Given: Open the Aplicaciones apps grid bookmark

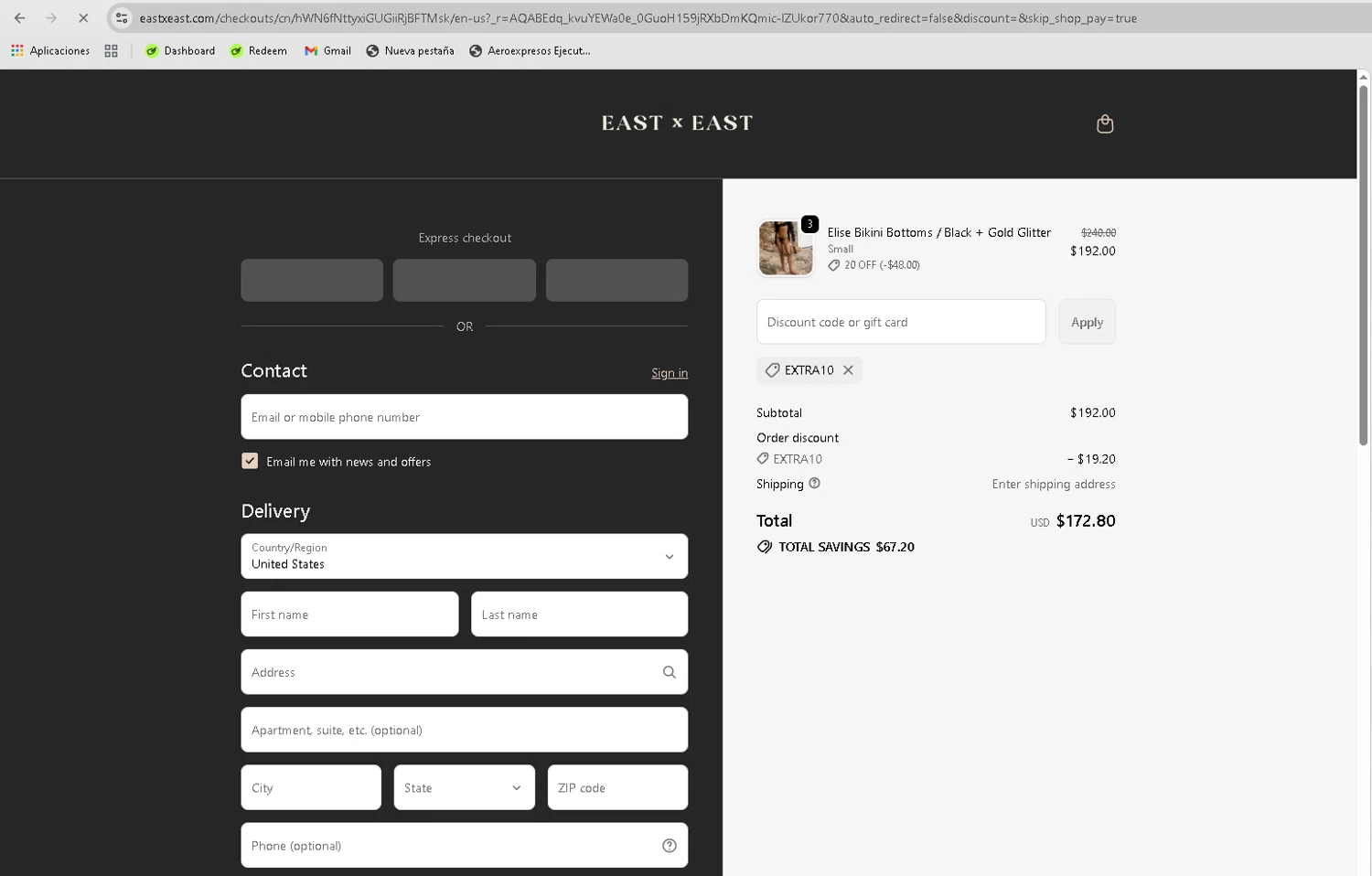Looking at the screenshot, I should (x=50, y=50).
